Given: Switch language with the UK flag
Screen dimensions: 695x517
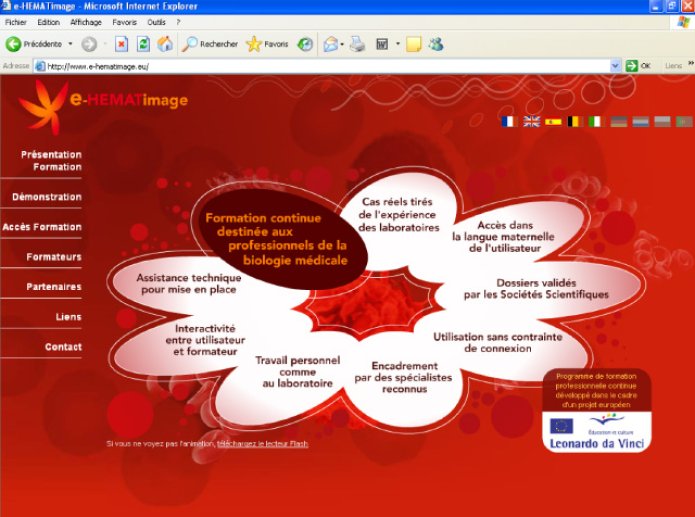Looking at the screenshot, I should [531, 121].
